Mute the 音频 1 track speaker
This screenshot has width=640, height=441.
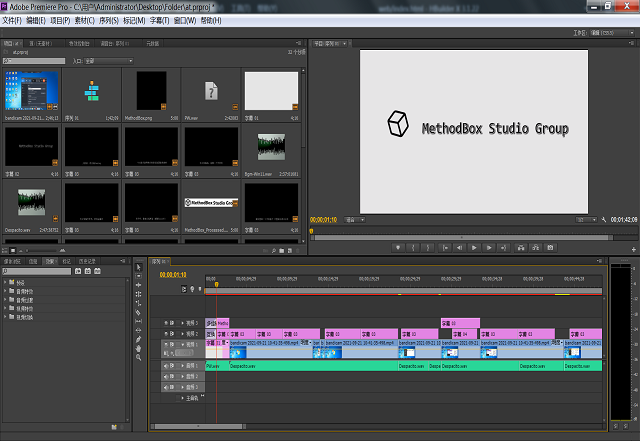(x=166, y=365)
